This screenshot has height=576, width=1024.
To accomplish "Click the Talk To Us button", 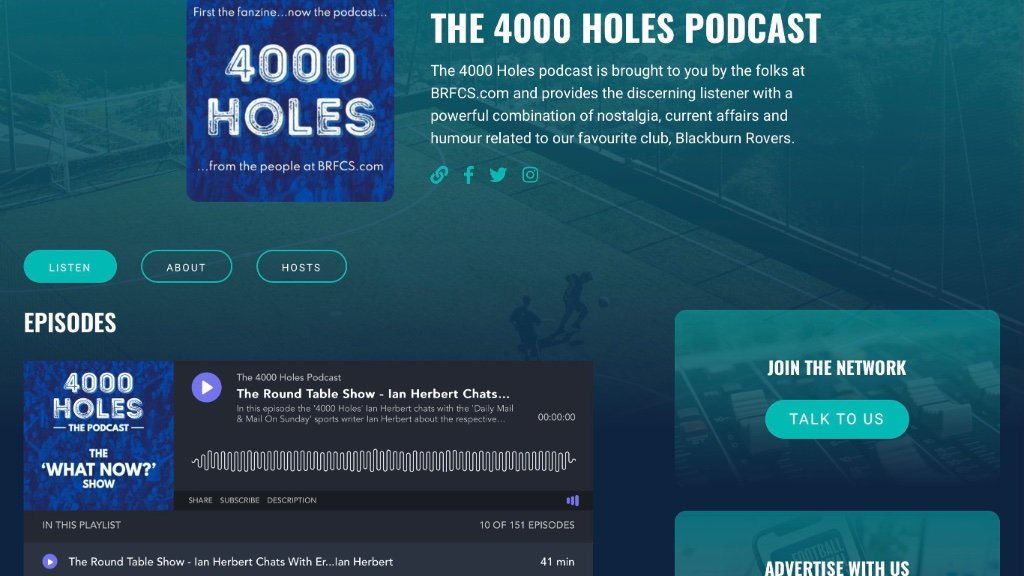I will point(837,419).
